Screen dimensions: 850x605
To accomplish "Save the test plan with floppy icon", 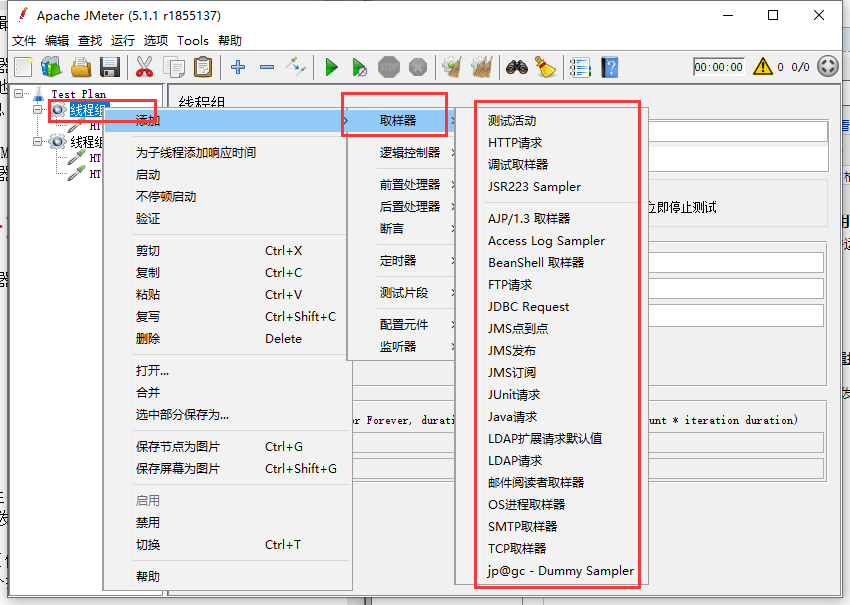I will click(x=110, y=67).
